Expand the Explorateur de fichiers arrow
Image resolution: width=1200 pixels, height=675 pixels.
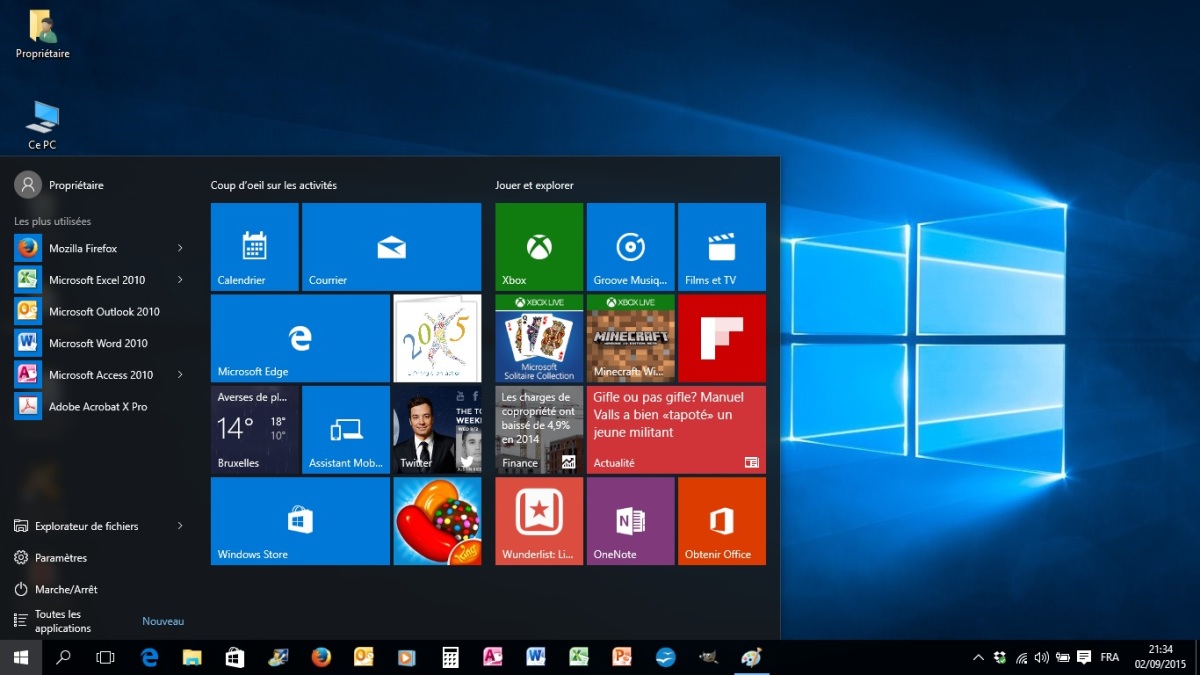point(180,526)
